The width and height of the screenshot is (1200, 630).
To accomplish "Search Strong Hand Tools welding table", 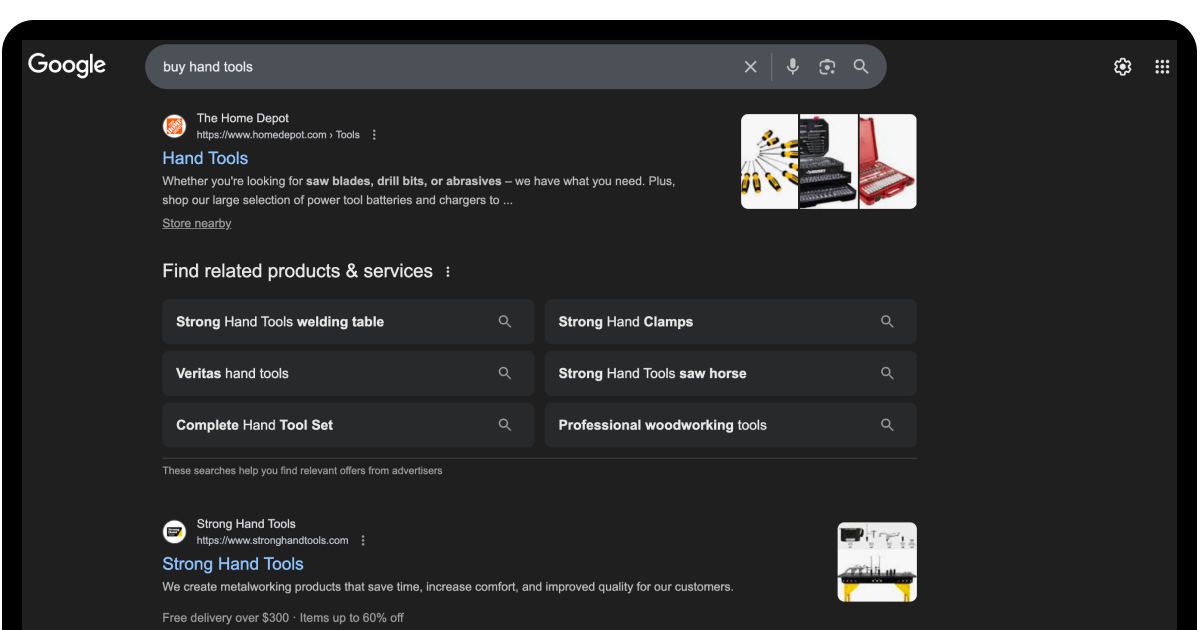I will point(348,322).
